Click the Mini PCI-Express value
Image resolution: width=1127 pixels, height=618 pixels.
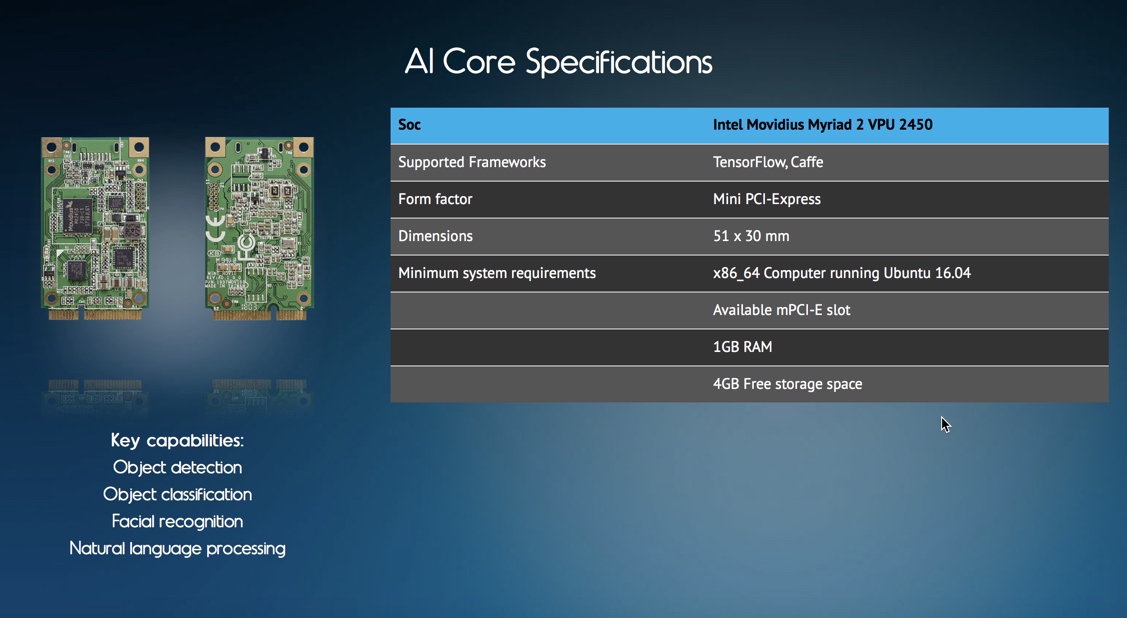coord(767,199)
